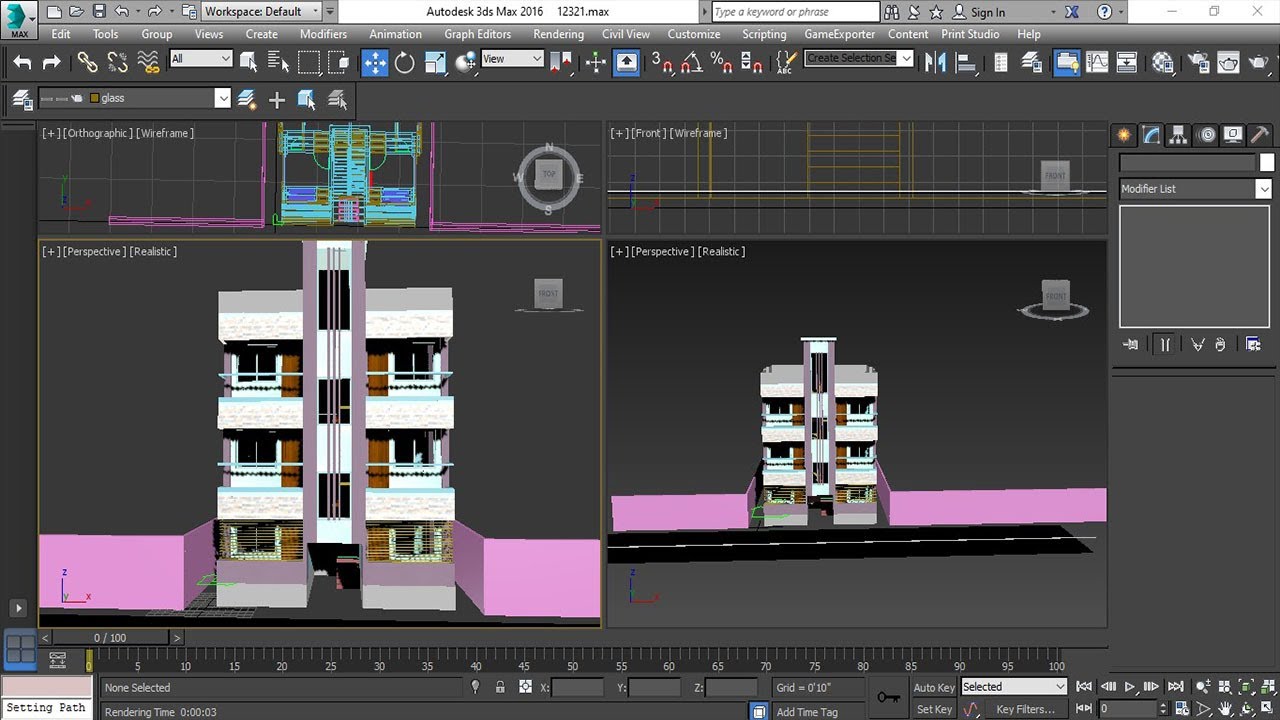1280x720 pixels.
Task: Click the Set Key button
Action: [x=934, y=709]
